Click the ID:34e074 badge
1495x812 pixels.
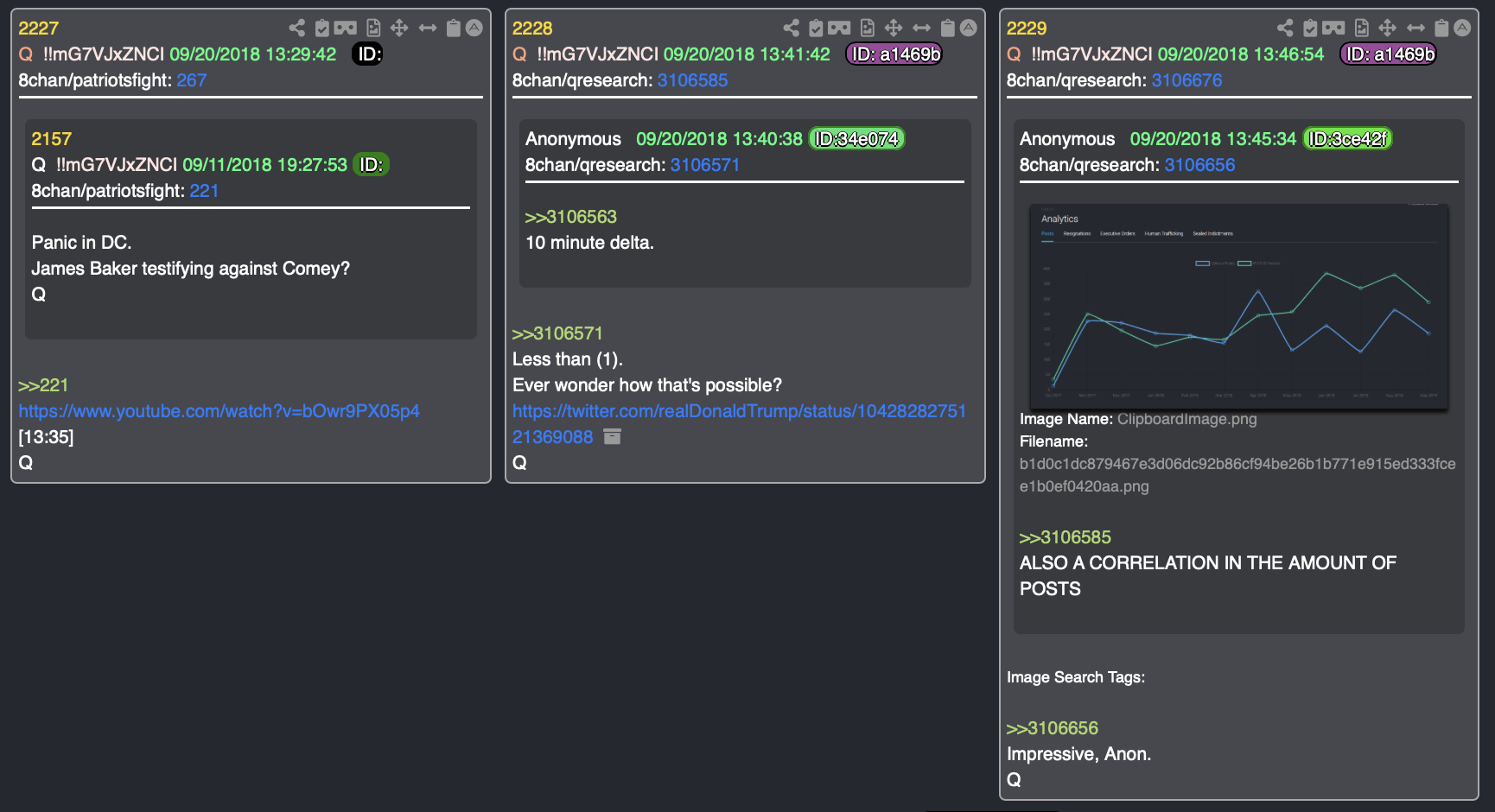click(856, 139)
